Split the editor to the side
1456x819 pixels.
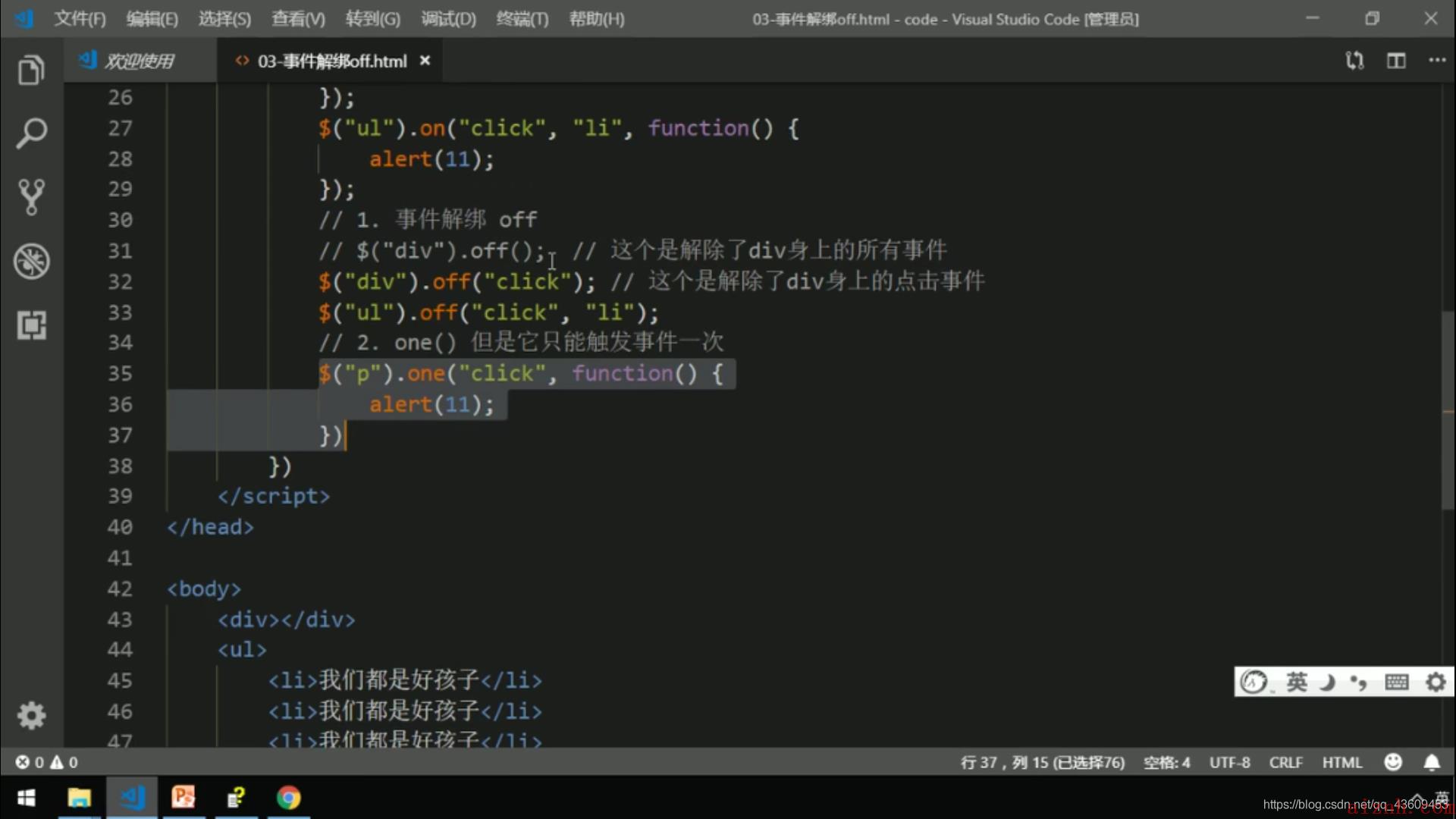(1396, 61)
